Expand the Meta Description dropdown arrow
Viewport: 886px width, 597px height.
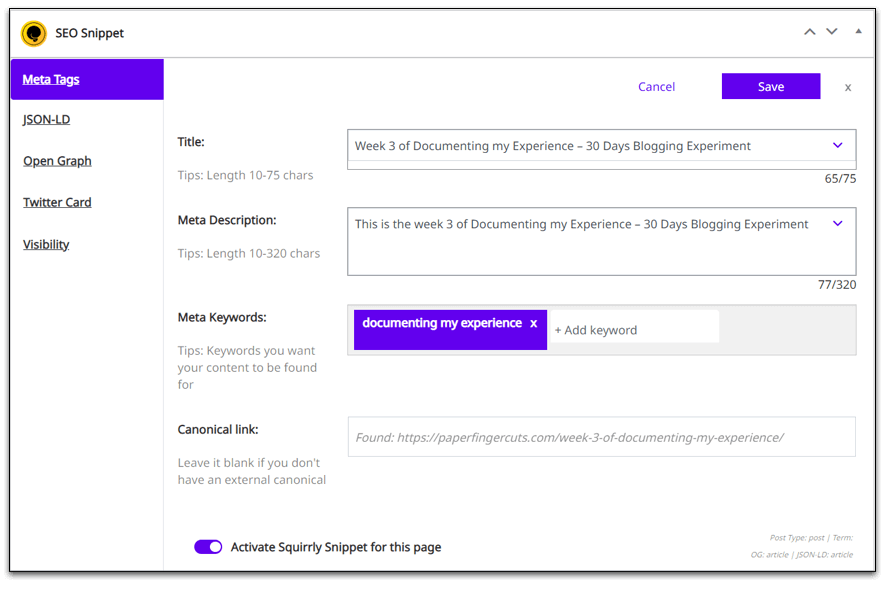837,224
